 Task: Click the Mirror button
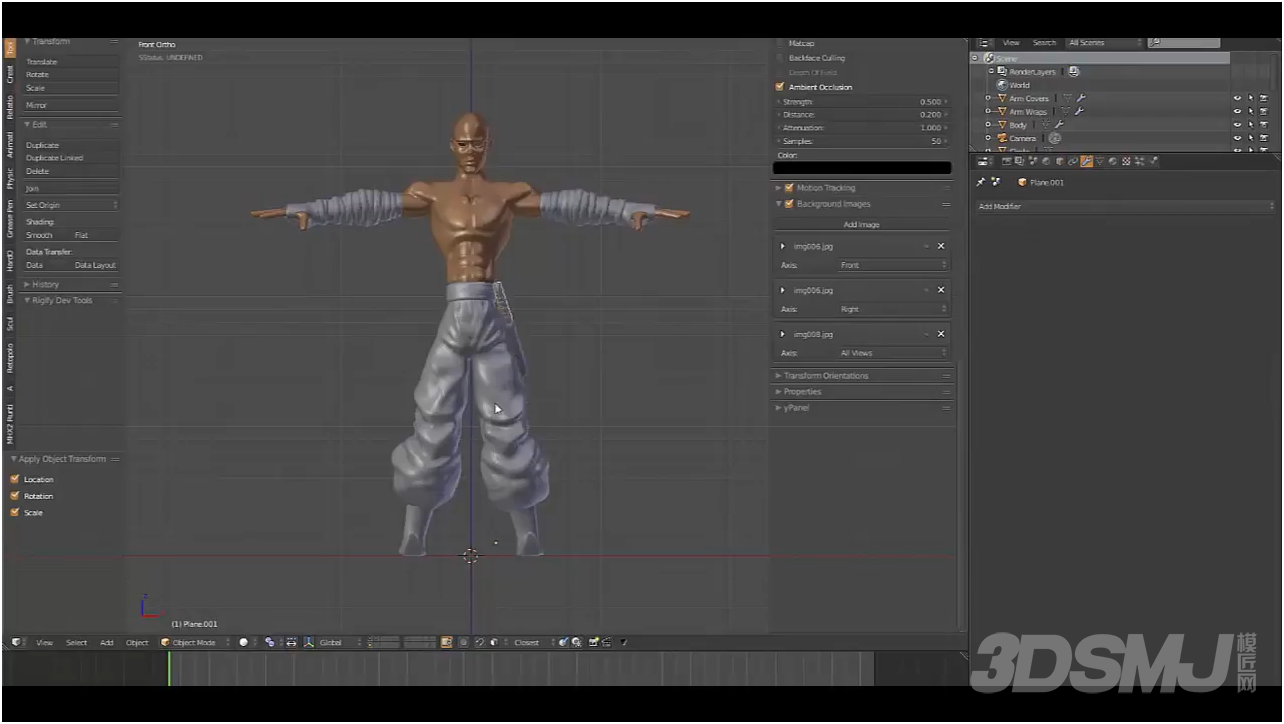pyautogui.click(x=71, y=105)
